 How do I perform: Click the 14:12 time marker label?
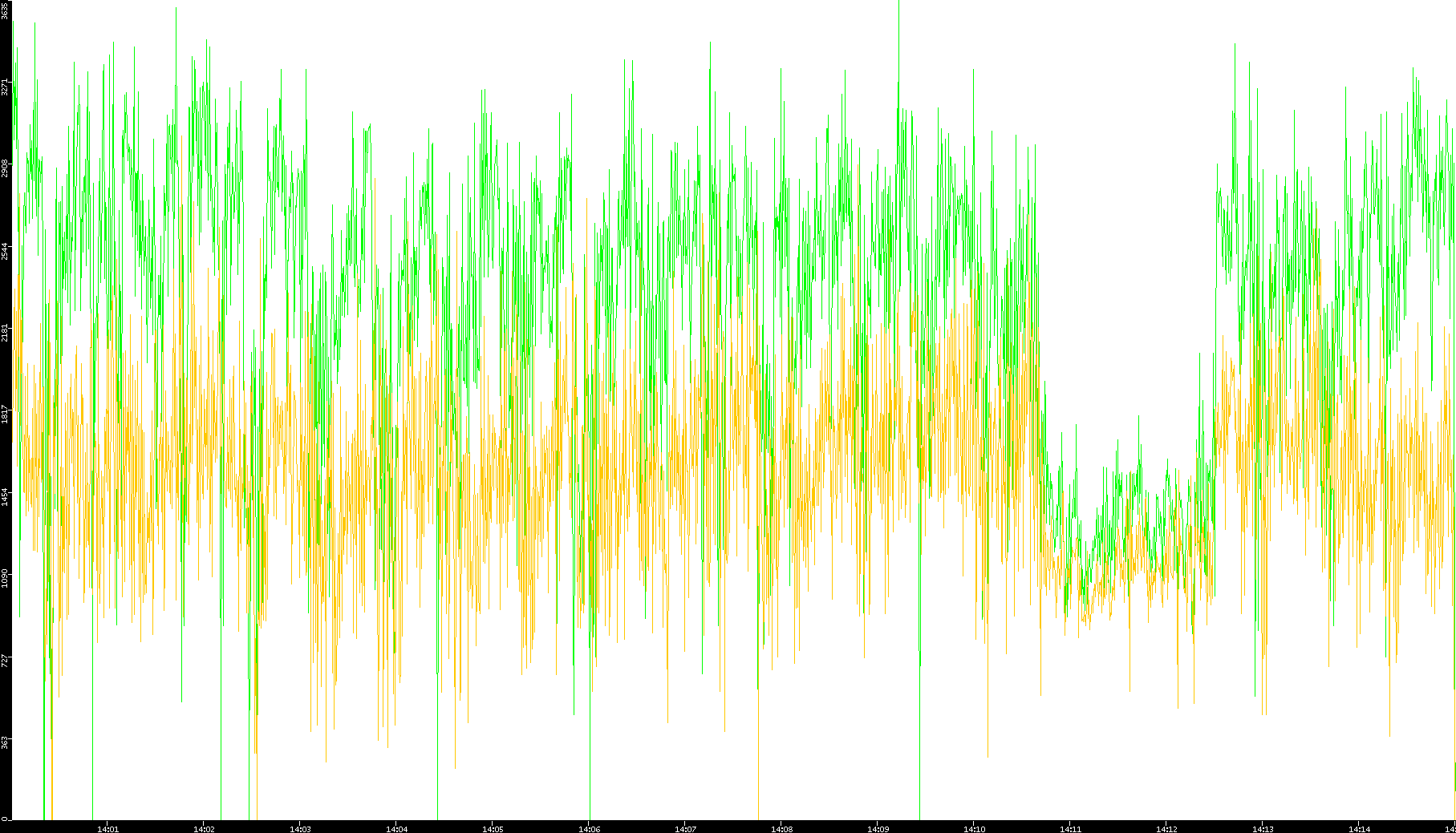tap(1166, 829)
